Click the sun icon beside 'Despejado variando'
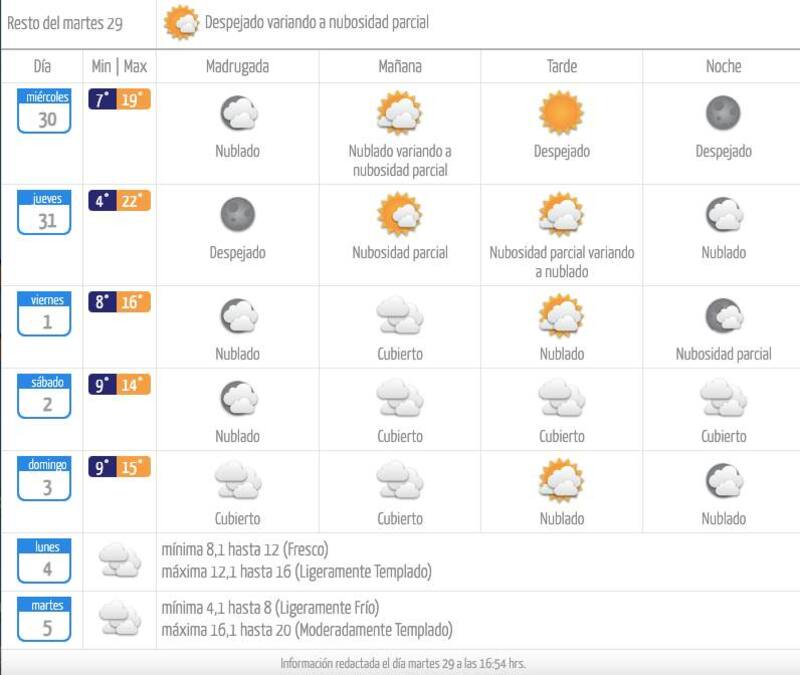 [x=182, y=22]
